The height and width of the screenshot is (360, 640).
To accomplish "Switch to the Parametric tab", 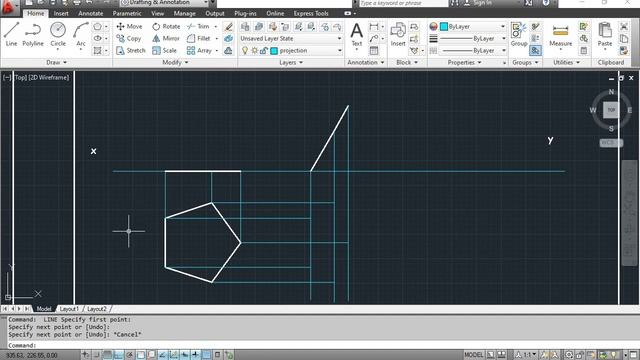I will (127, 13).
